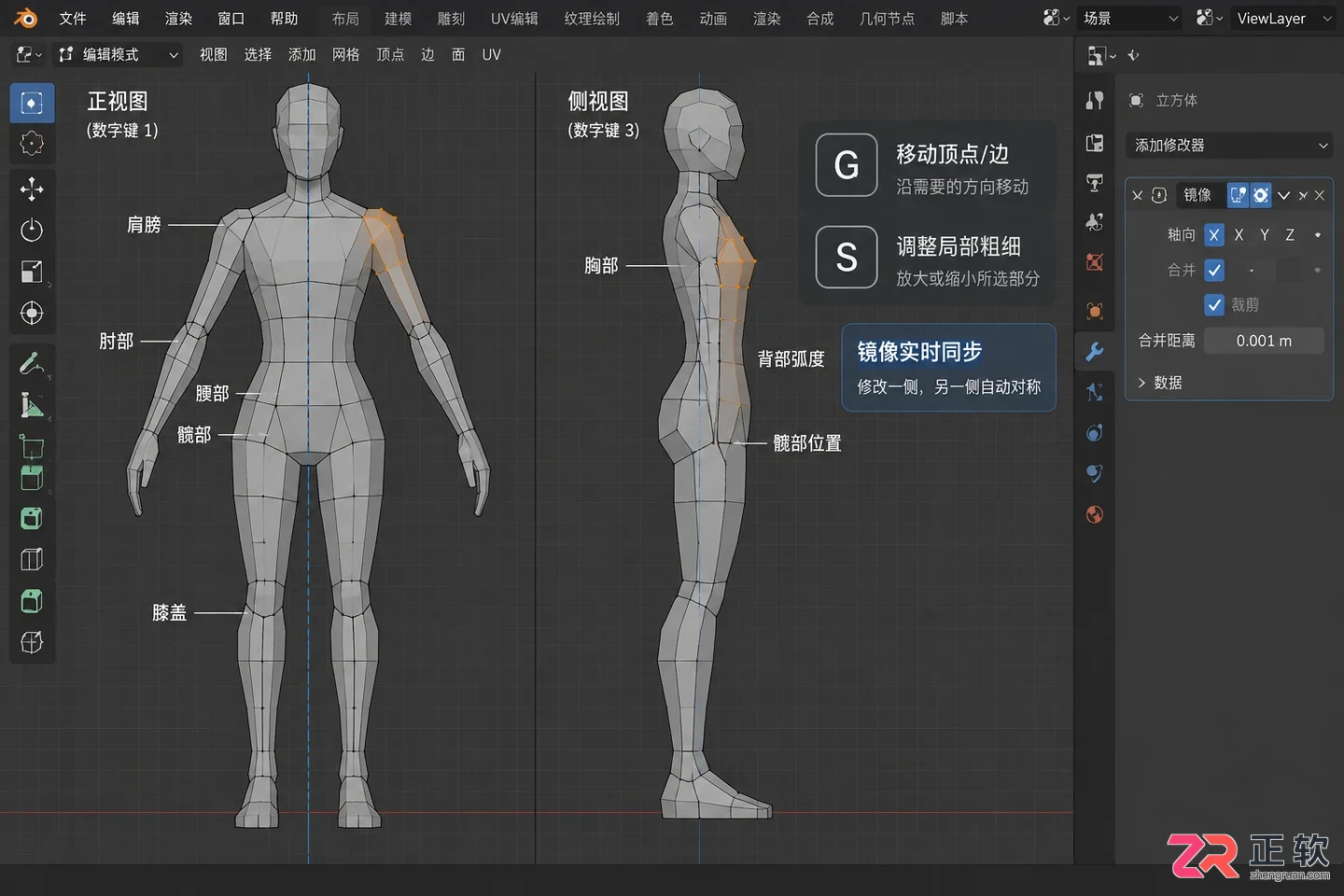Open the 编辑 menu
1344x896 pixels.
[x=125, y=19]
